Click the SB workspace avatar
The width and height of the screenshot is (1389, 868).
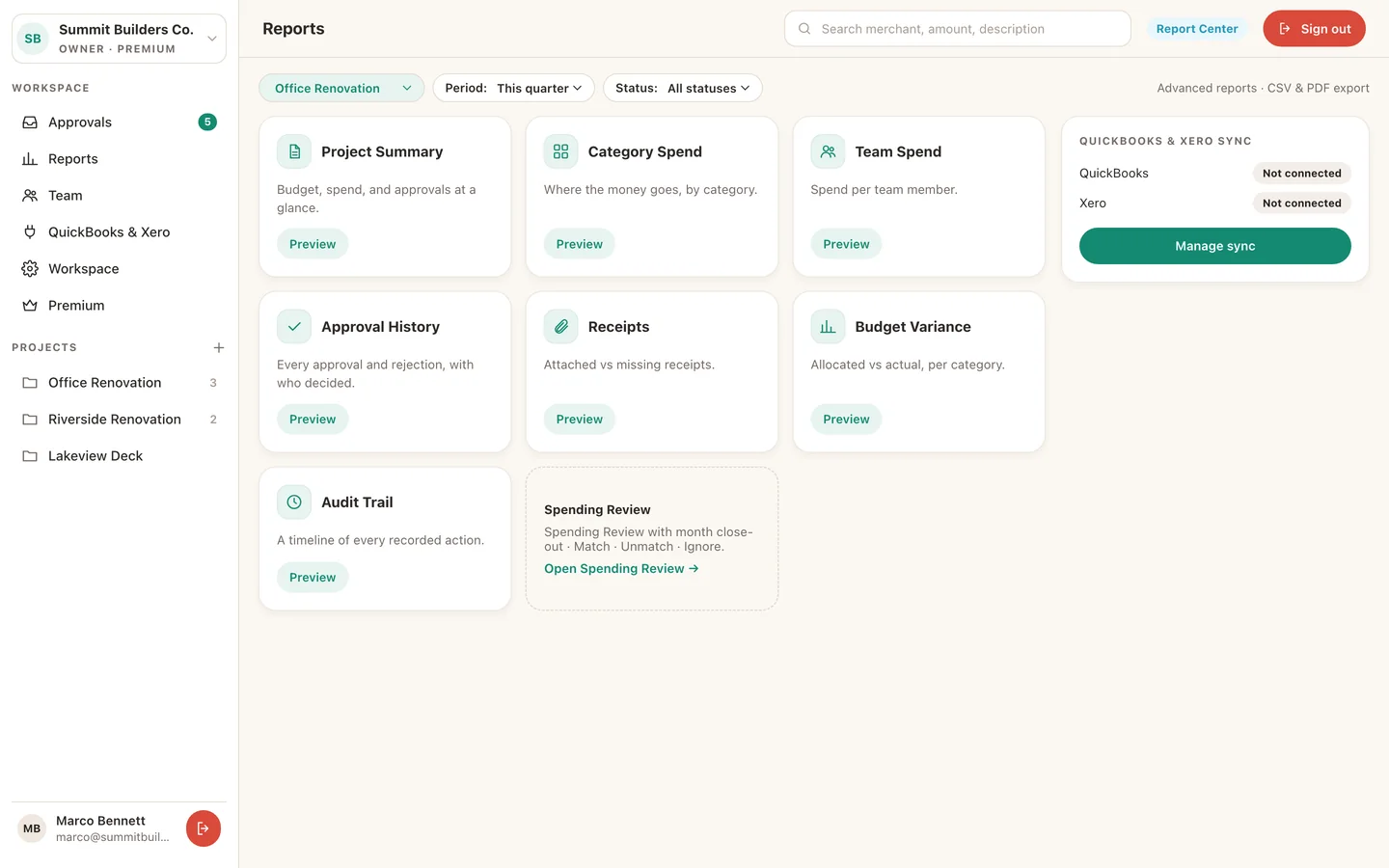click(x=33, y=39)
